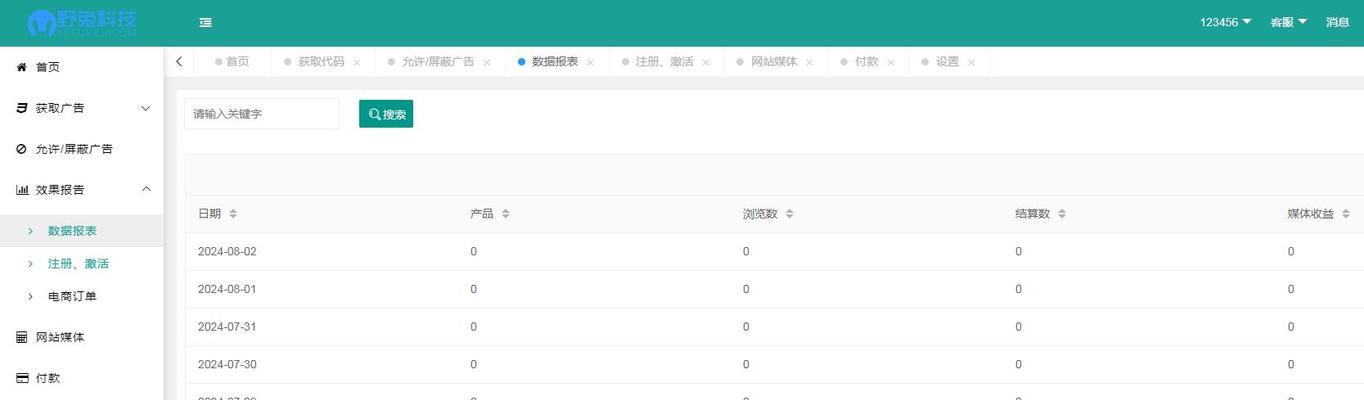Screen dimensions: 1364x400
Task: Switch to the 允许/屏蔽广告 tab
Action: tap(438, 62)
